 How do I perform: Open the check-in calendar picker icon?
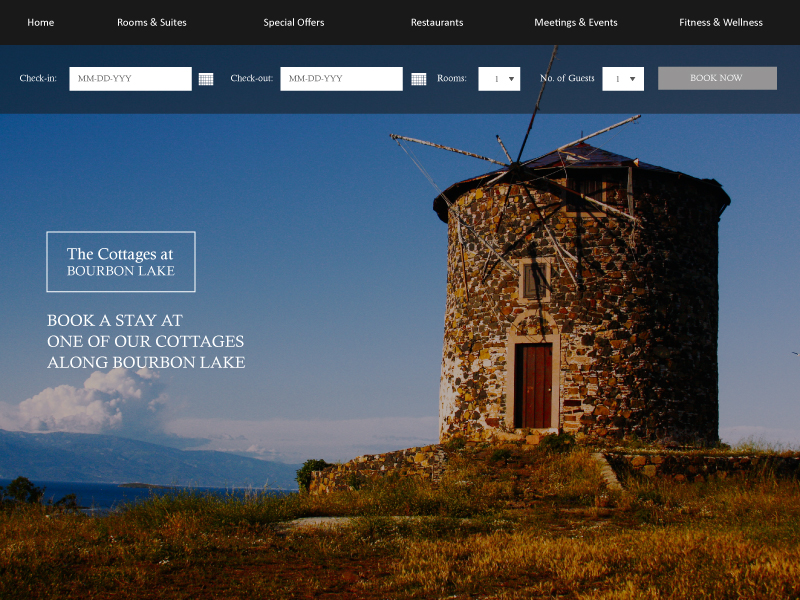(x=206, y=79)
